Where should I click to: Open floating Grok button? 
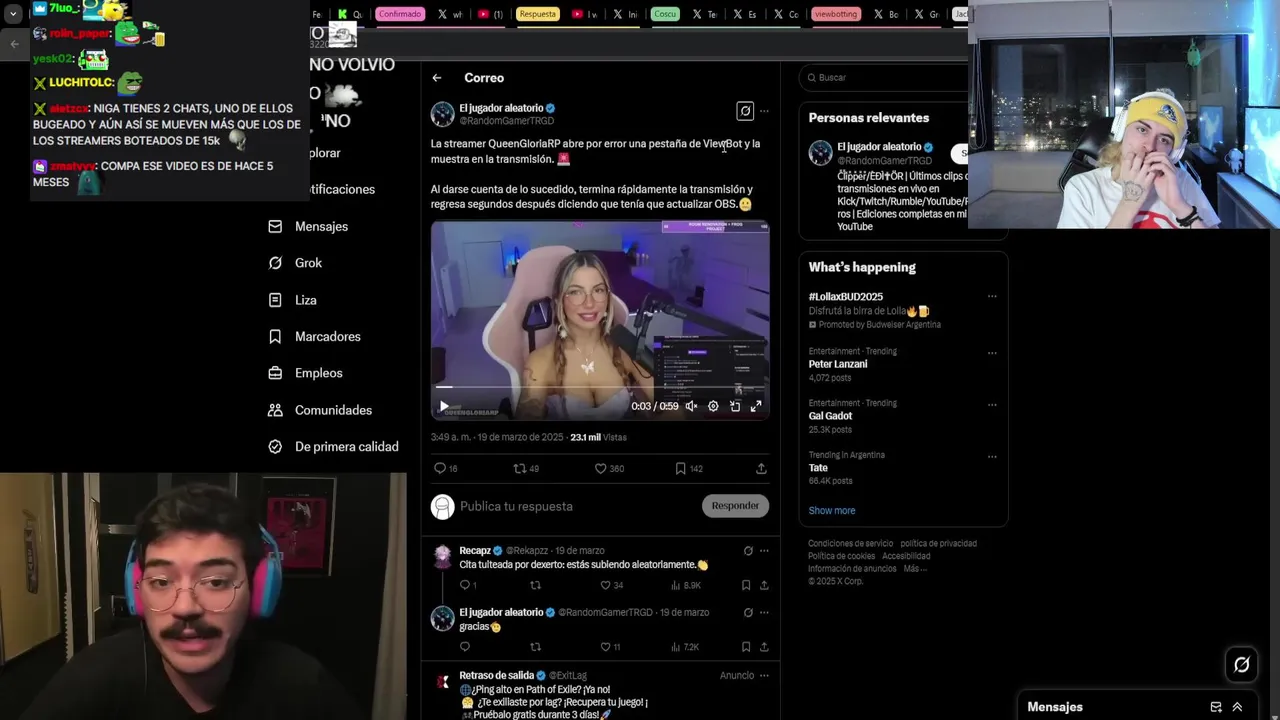(x=1242, y=664)
